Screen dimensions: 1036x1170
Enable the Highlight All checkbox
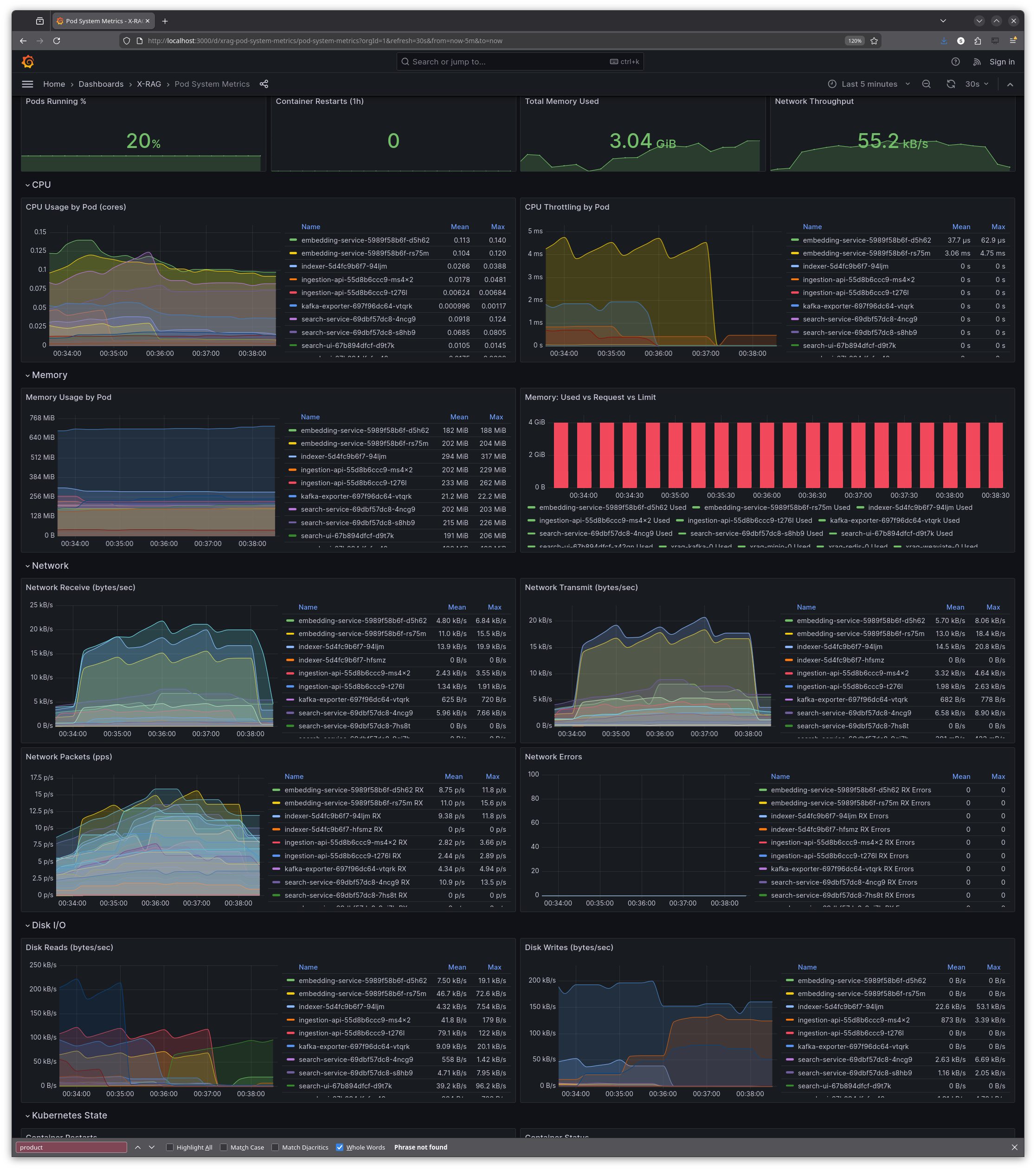pos(170,1147)
